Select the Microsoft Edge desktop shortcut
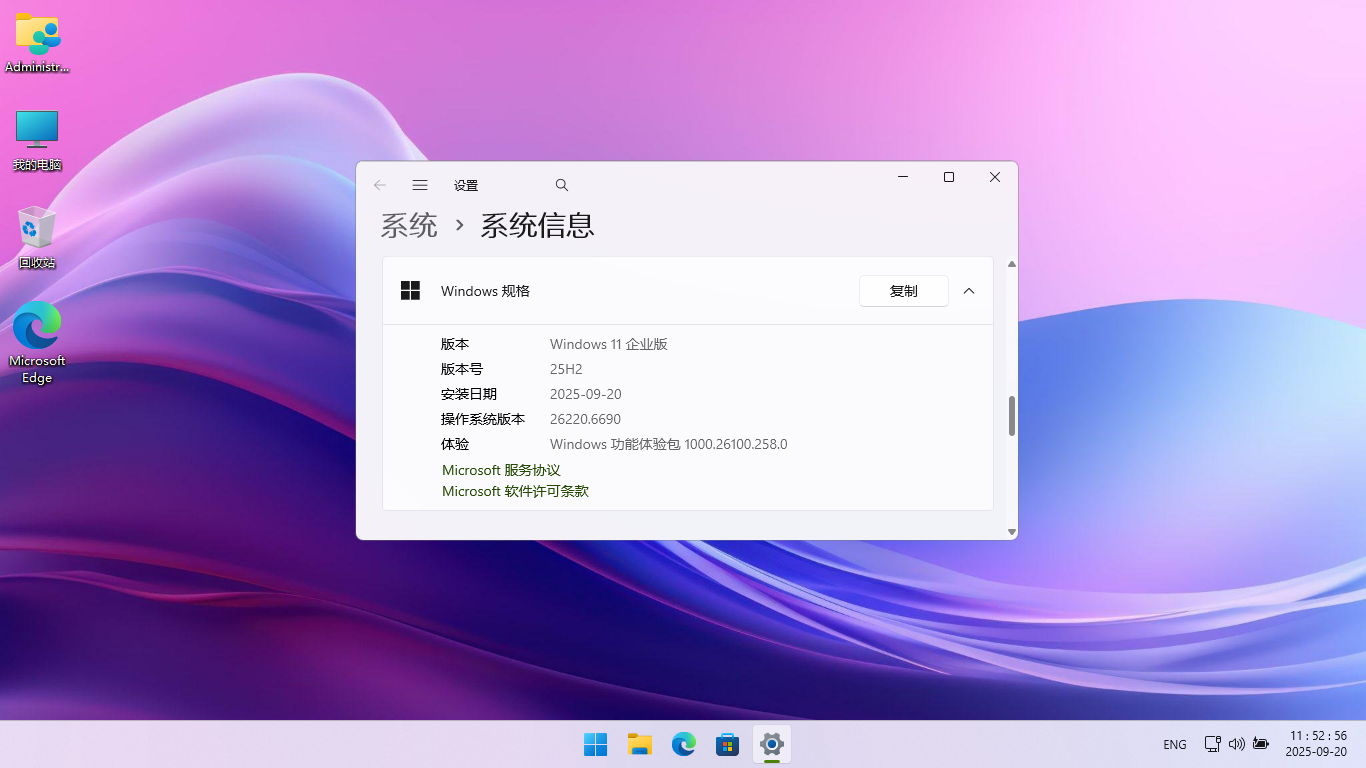Image resolution: width=1366 pixels, height=768 pixels. tap(37, 343)
